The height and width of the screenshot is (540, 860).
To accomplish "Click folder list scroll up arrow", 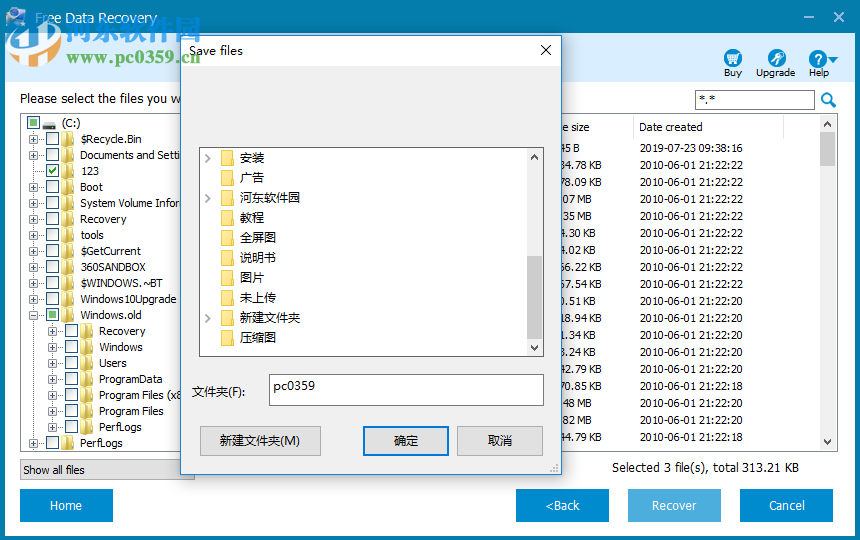I will point(535,157).
